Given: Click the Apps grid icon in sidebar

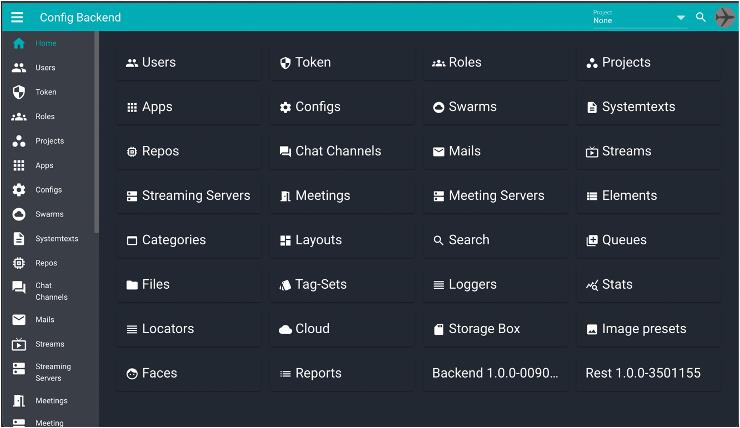Looking at the screenshot, I should (x=19, y=165).
